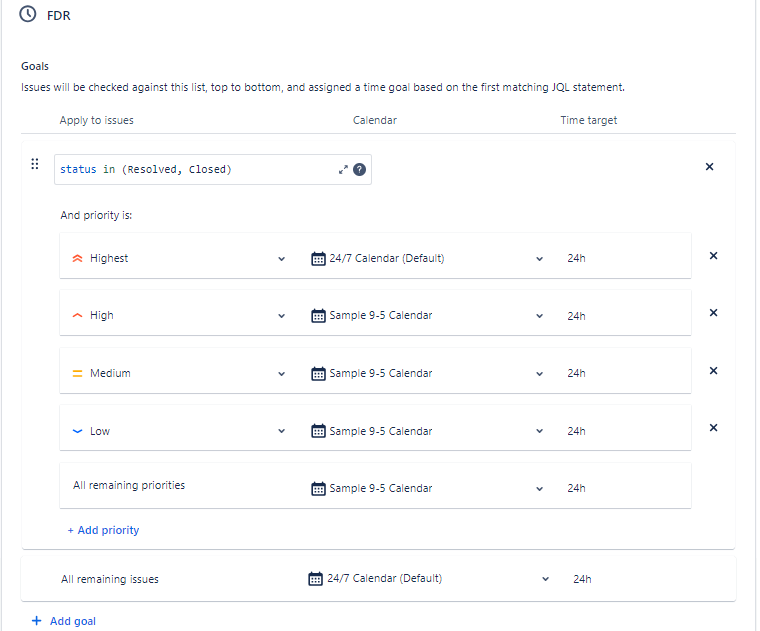Click the plus icon beside Add goal

(36, 621)
